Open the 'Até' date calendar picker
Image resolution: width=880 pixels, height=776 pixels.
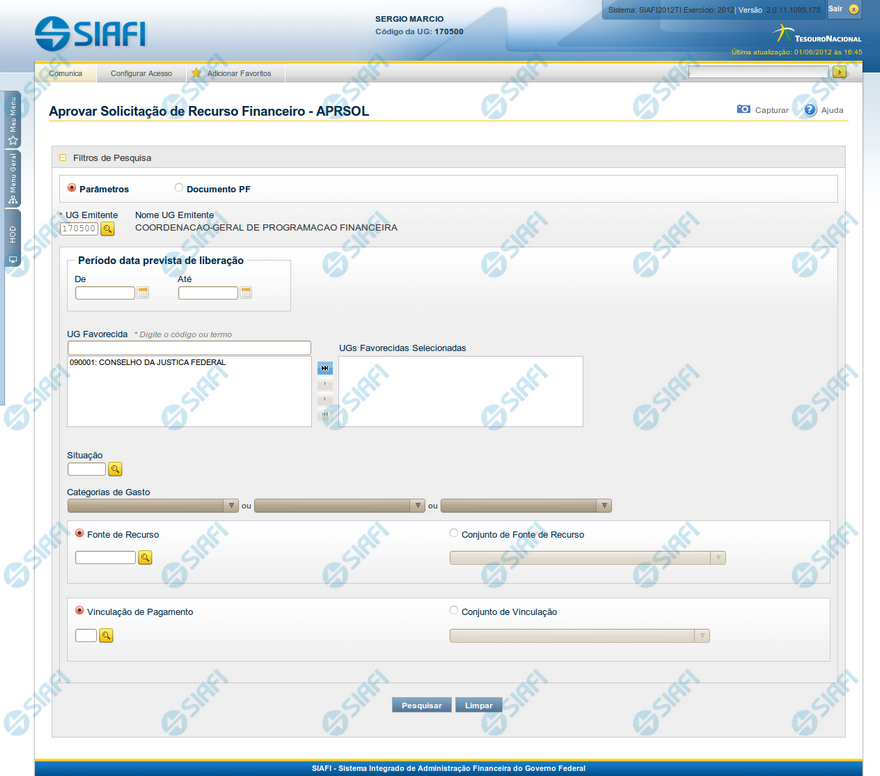(x=246, y=293)
